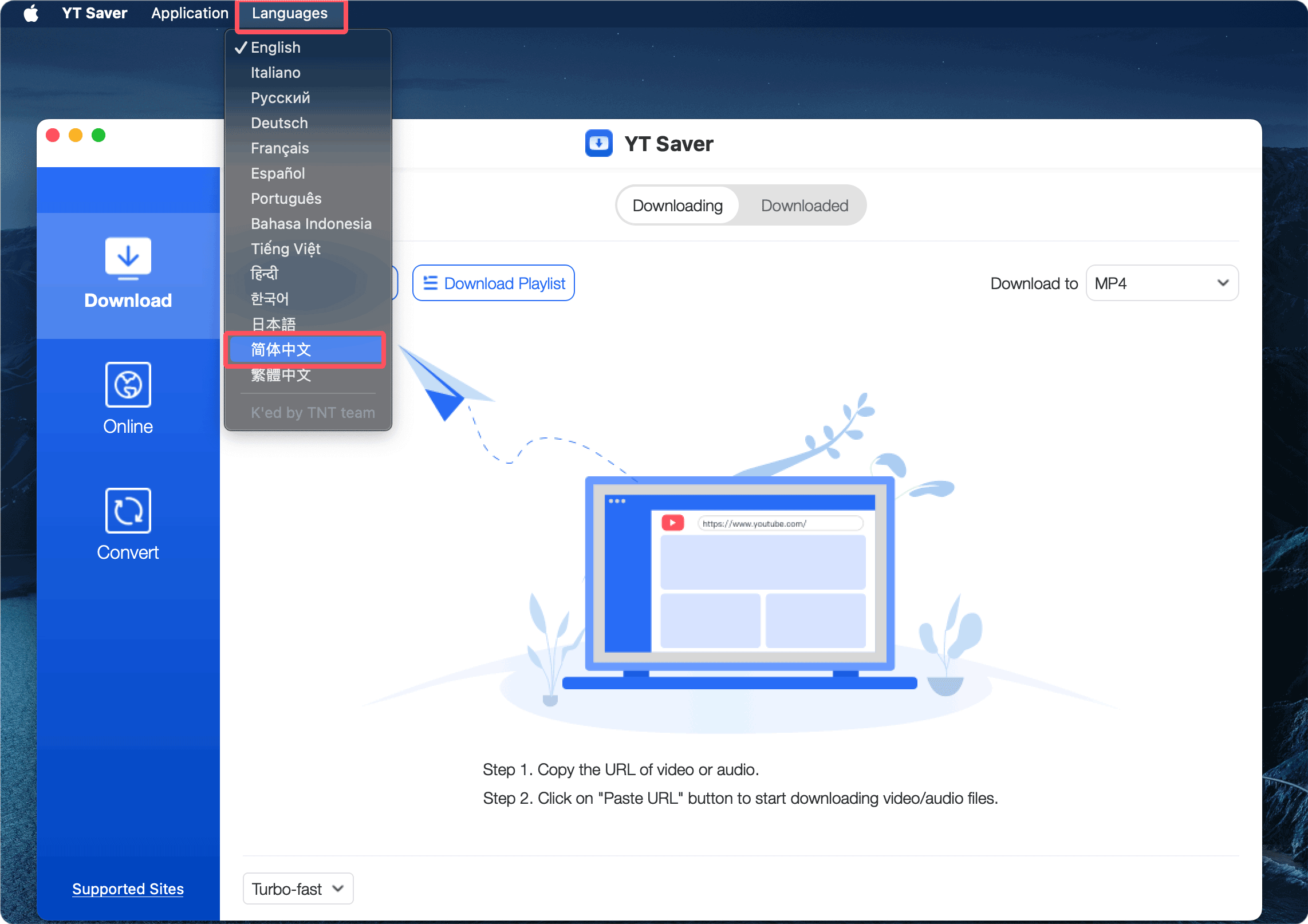Switch to the Downloading segment

coord(677,206)
